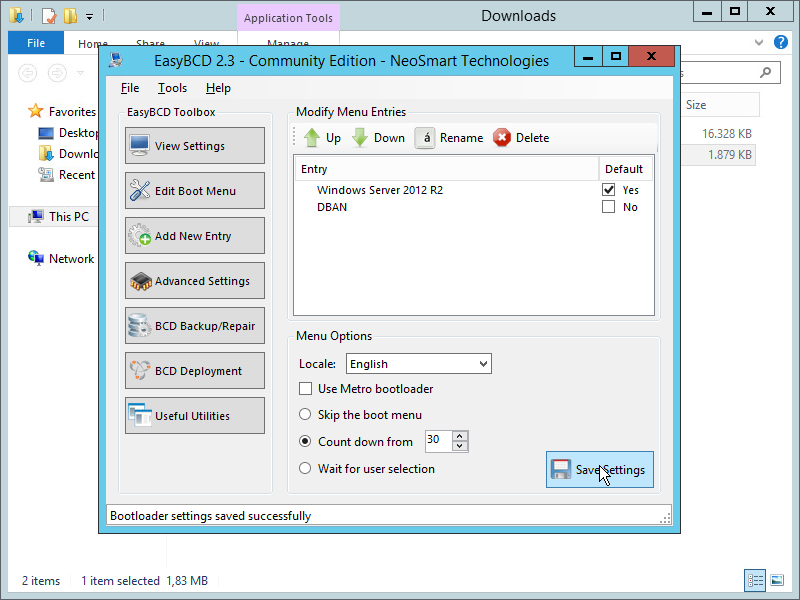Image resolution: width=800 pixels, height=600 pixels.
Task: Open View Settings in EasyBCD Toolbox
Action: coord(195,146)
